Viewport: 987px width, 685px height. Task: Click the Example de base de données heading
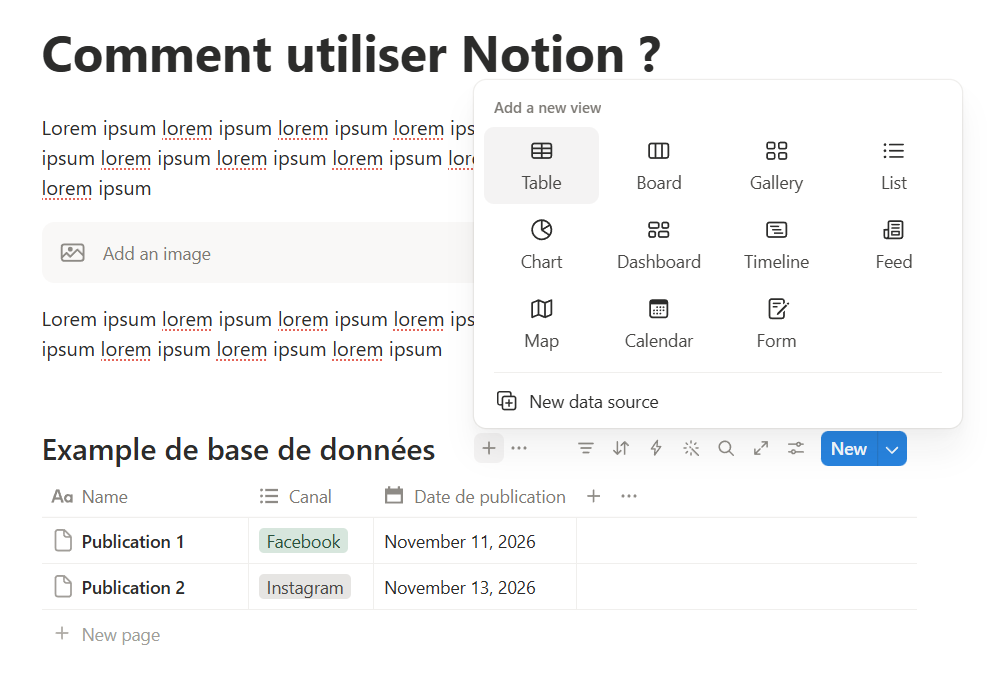pyautogui.click(x=239, y=451)
